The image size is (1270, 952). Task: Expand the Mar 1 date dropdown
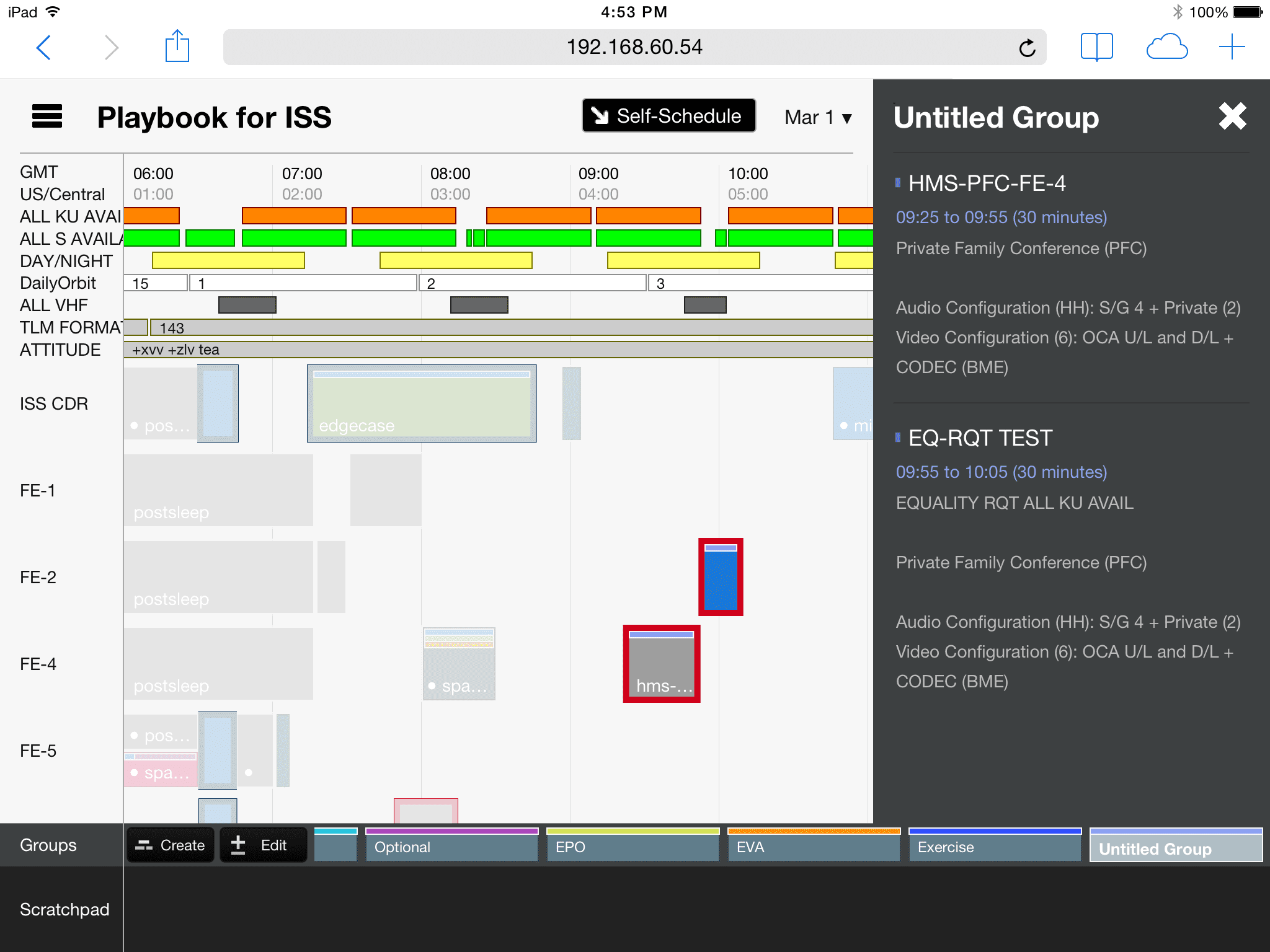[818, 117]
